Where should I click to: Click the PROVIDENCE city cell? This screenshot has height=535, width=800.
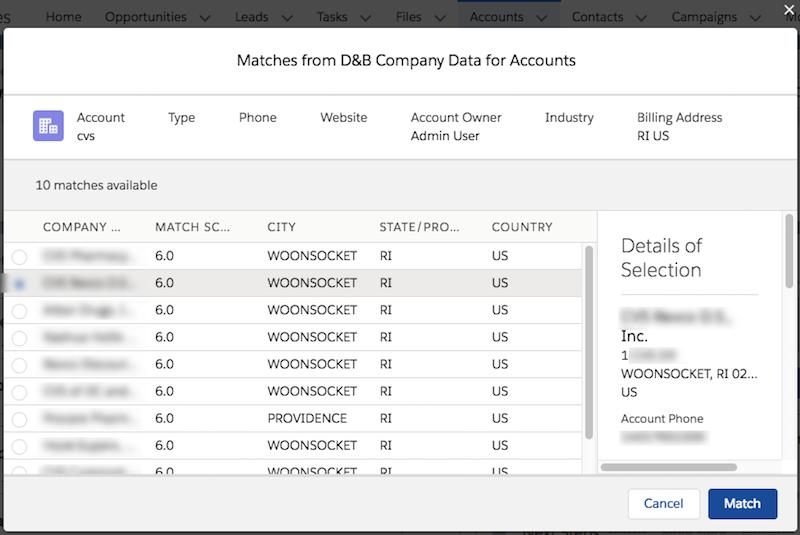(307, 418)
